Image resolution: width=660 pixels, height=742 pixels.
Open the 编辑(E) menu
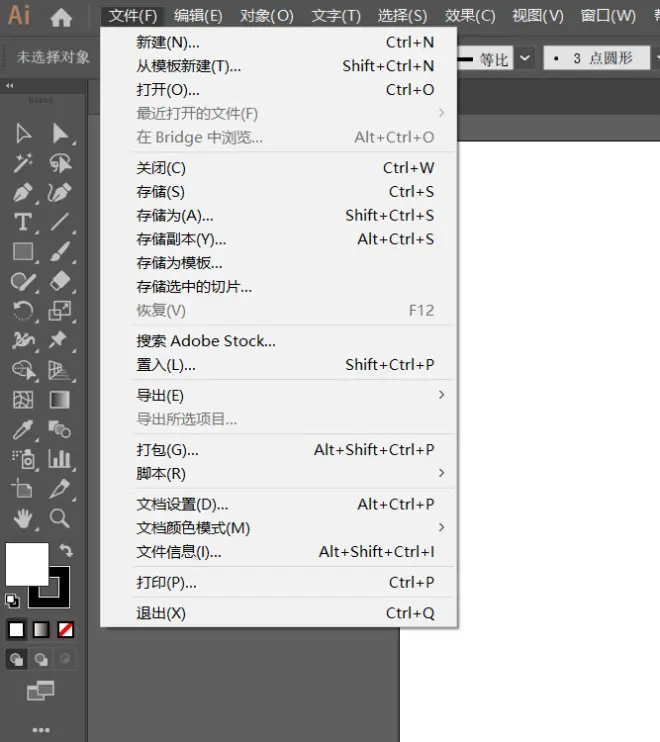tap(198, 16)
